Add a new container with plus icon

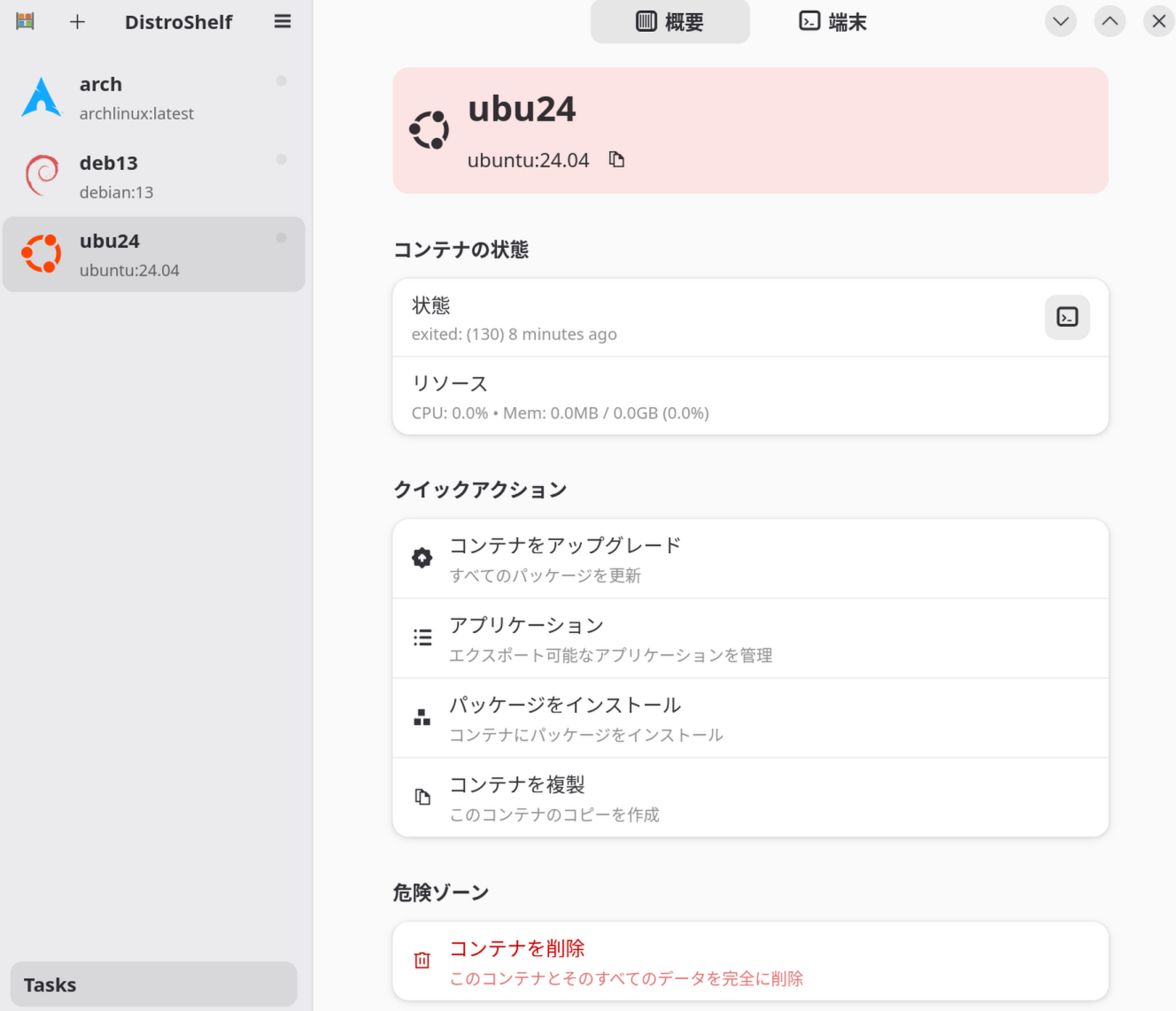[x=77, y=22]
